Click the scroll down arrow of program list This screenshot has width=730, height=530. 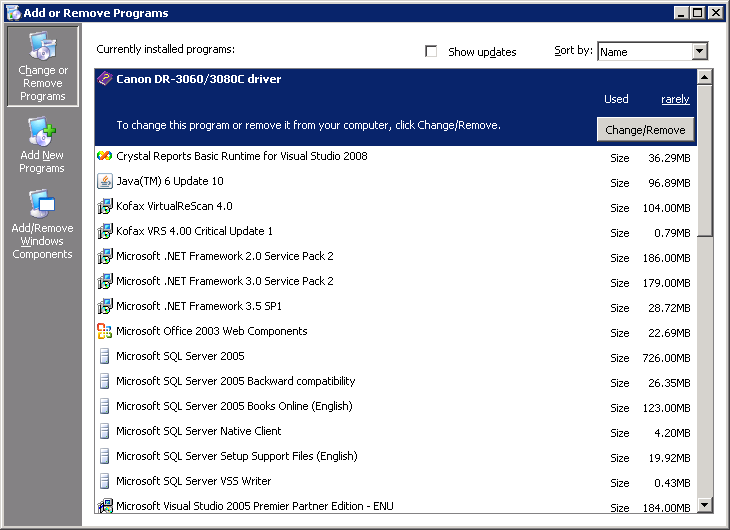[705, 504]
